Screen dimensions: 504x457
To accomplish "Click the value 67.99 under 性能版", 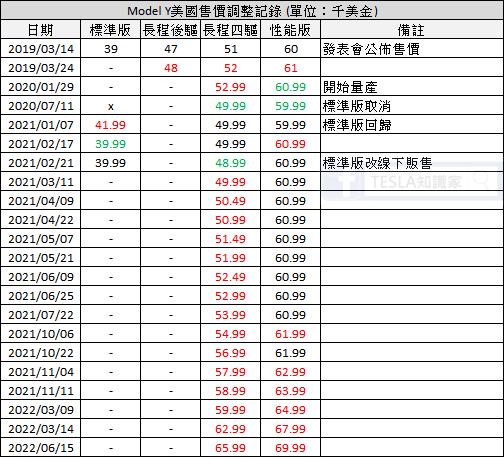I will (x=290, y=429).
